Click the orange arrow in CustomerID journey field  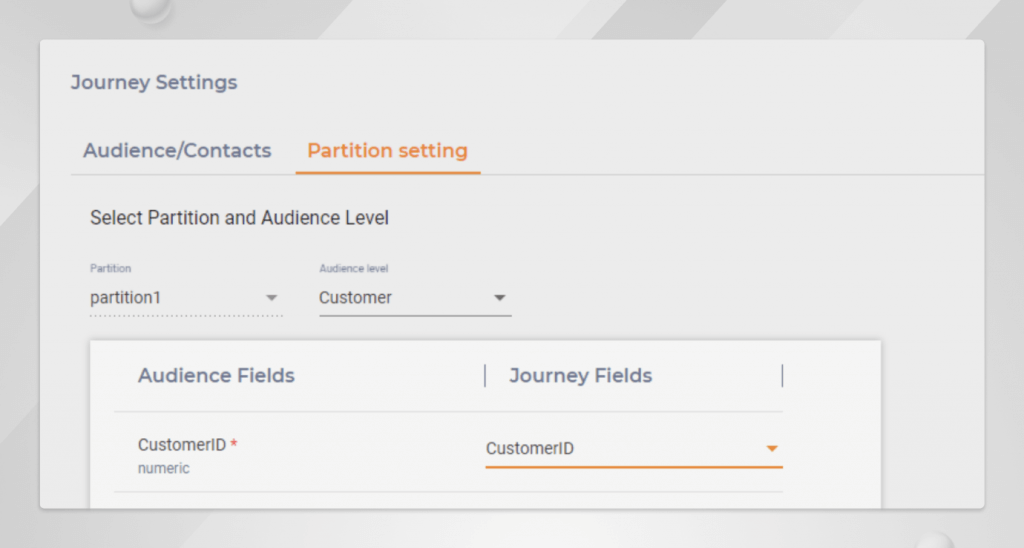[x=772, y=449]
